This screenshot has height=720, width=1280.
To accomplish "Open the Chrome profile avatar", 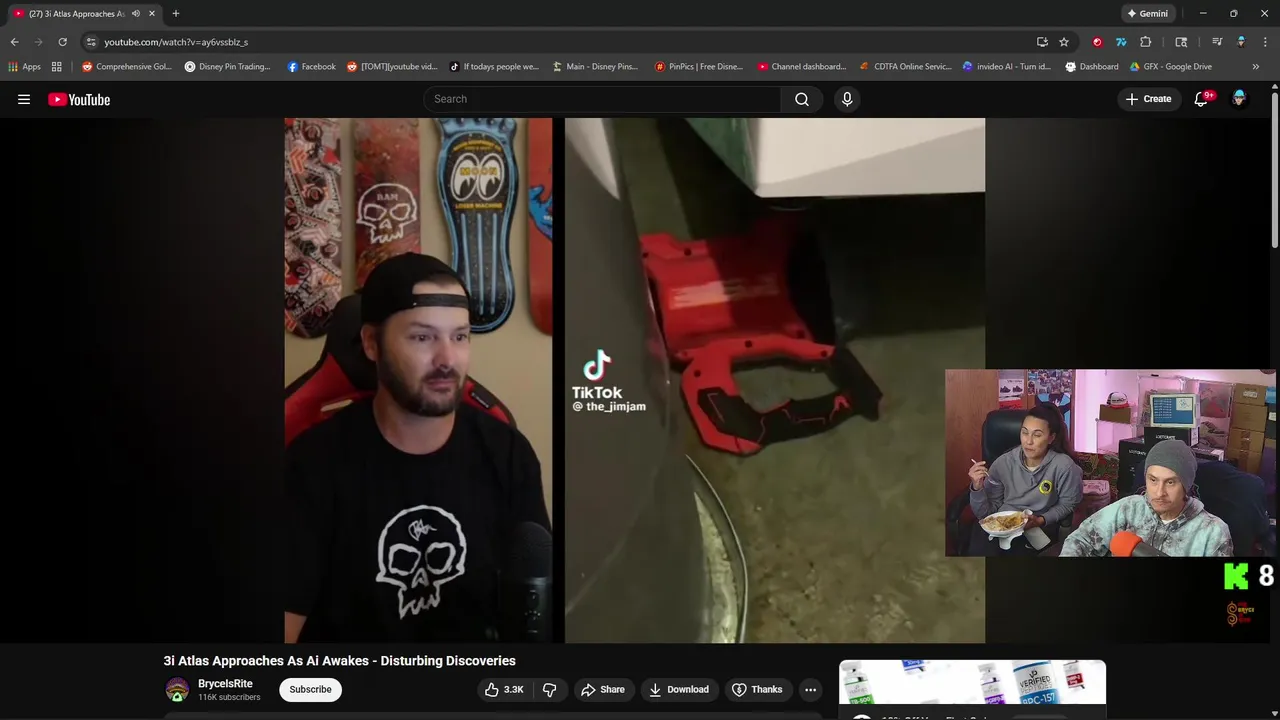I will tap(1241, 42).
